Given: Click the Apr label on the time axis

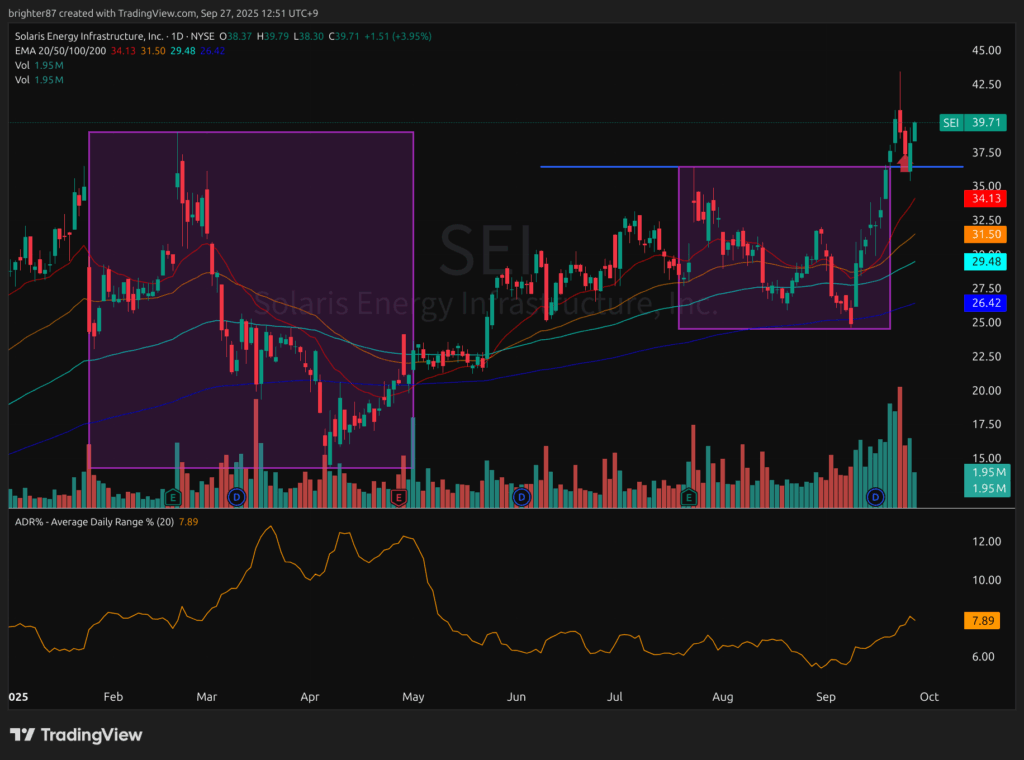Looking at the screenshot, I should pyautogui.click(x=310, y=697).
